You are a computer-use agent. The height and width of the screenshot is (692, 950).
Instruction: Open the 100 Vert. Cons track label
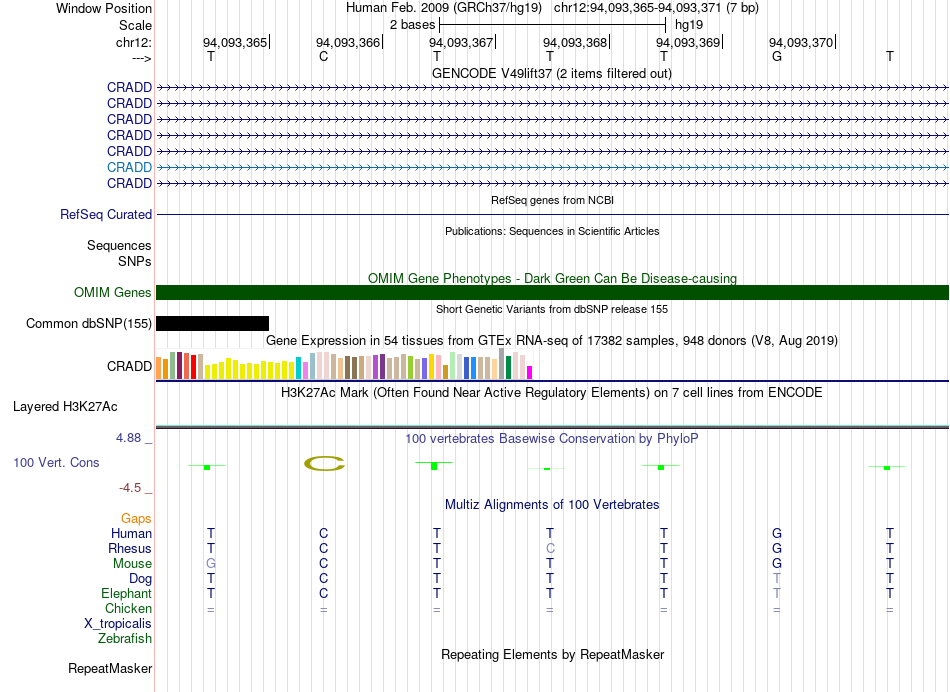coord(56,462)
